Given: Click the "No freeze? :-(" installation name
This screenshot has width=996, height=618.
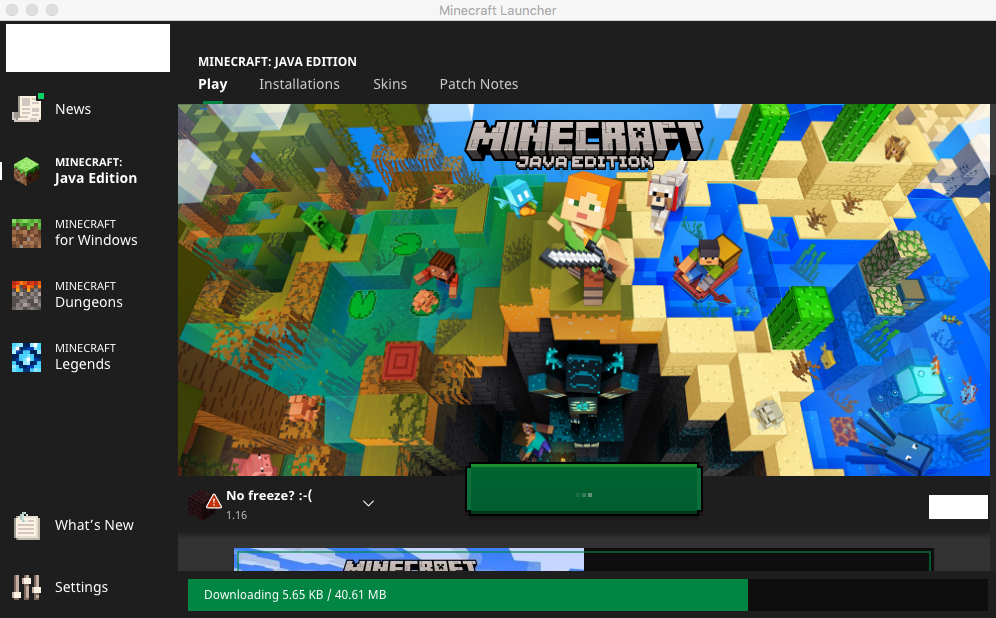Looking at the screenshot, I should tap(269, 495).
